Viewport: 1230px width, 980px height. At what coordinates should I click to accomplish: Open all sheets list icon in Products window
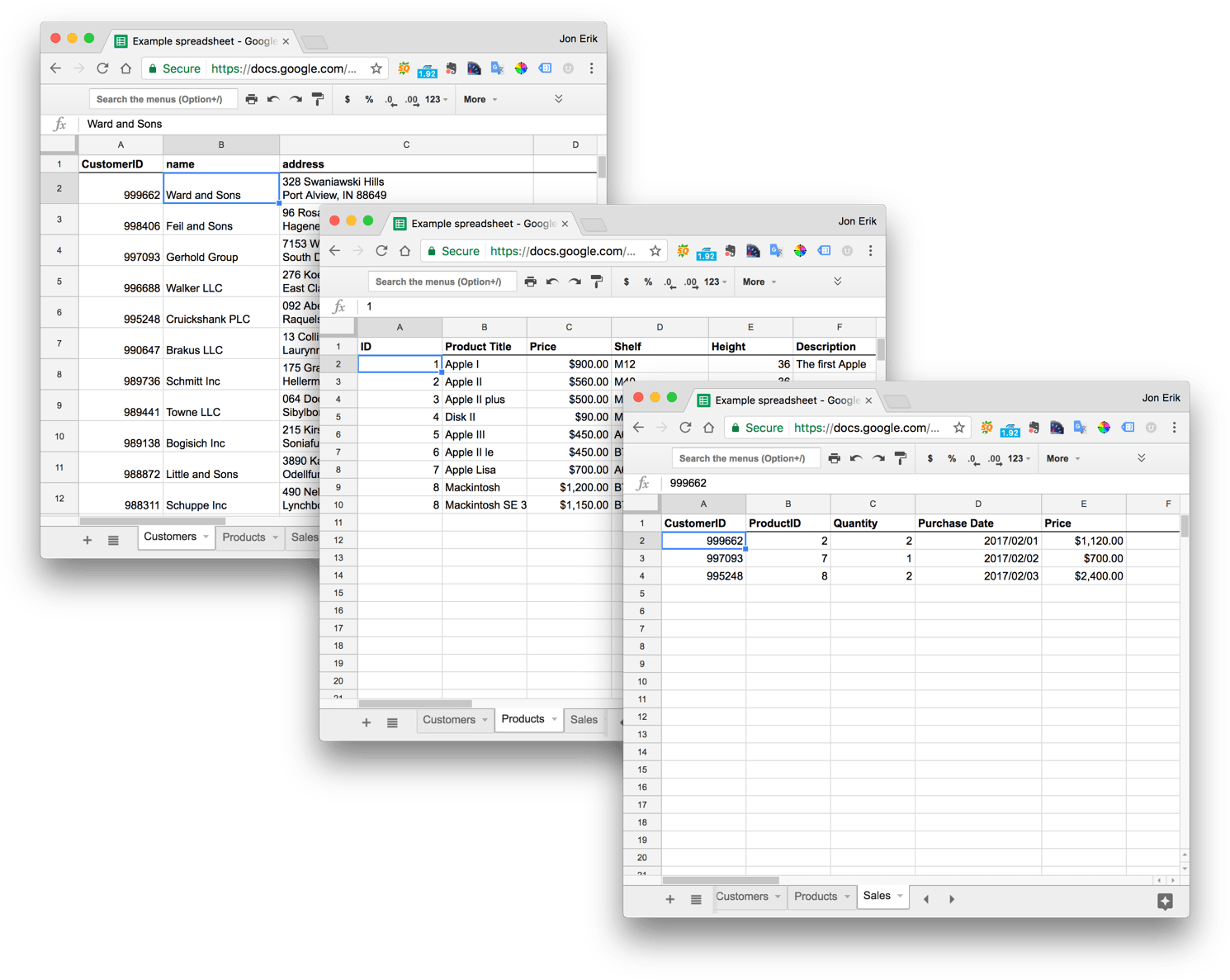(x=392, y=722)
